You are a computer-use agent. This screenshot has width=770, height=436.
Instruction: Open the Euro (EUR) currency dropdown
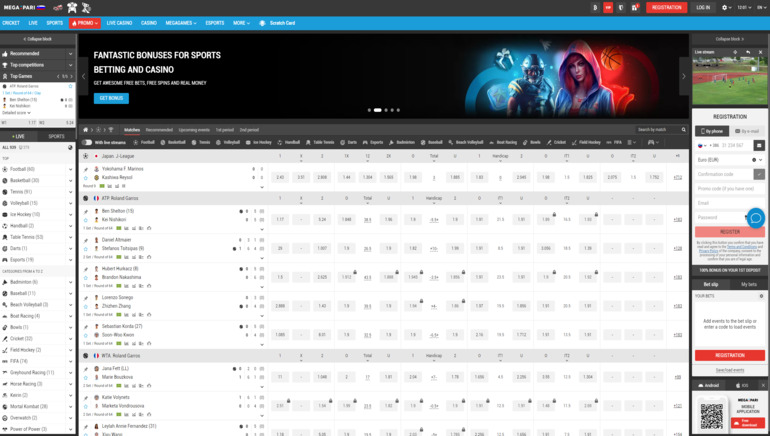click(x=730, y=160)
